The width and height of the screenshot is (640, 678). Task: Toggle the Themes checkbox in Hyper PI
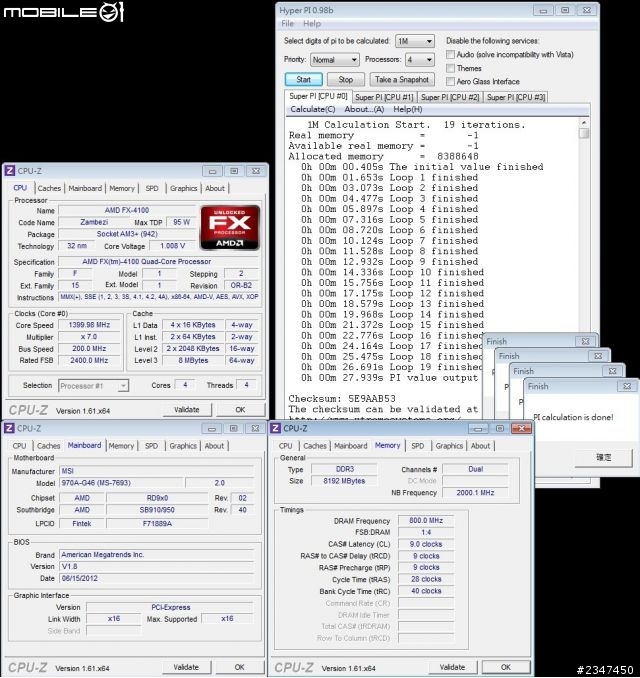tap(451, 68)
